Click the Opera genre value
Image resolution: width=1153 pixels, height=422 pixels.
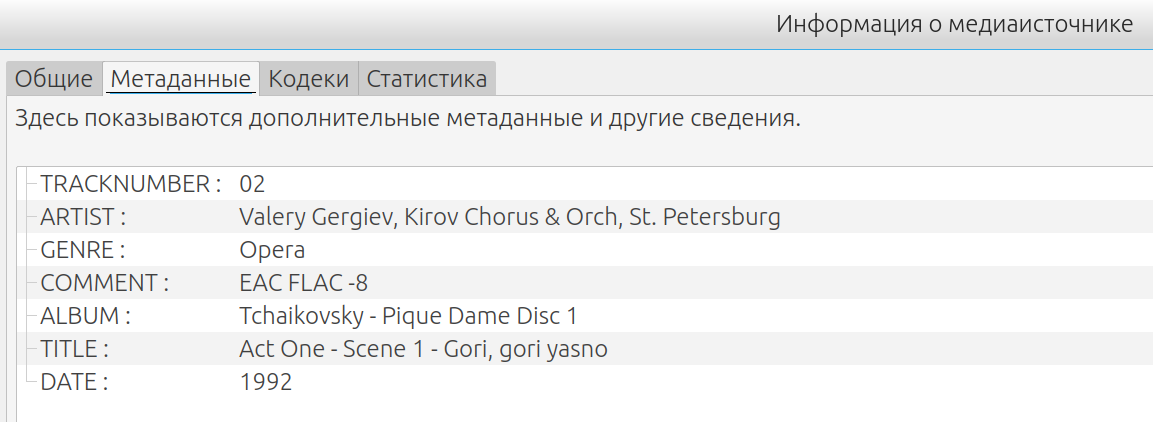[x=272, y=250]
